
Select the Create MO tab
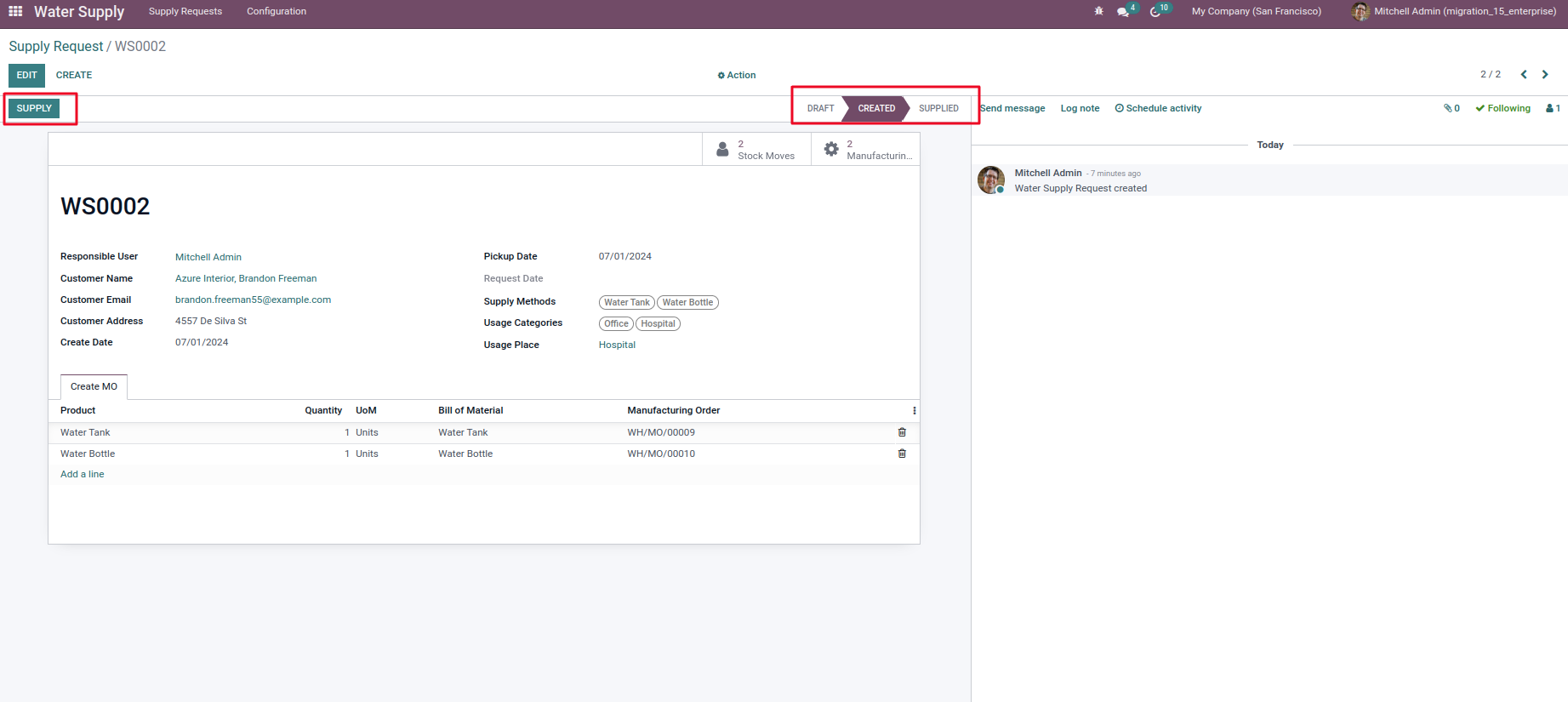click(x=94, y=386)
